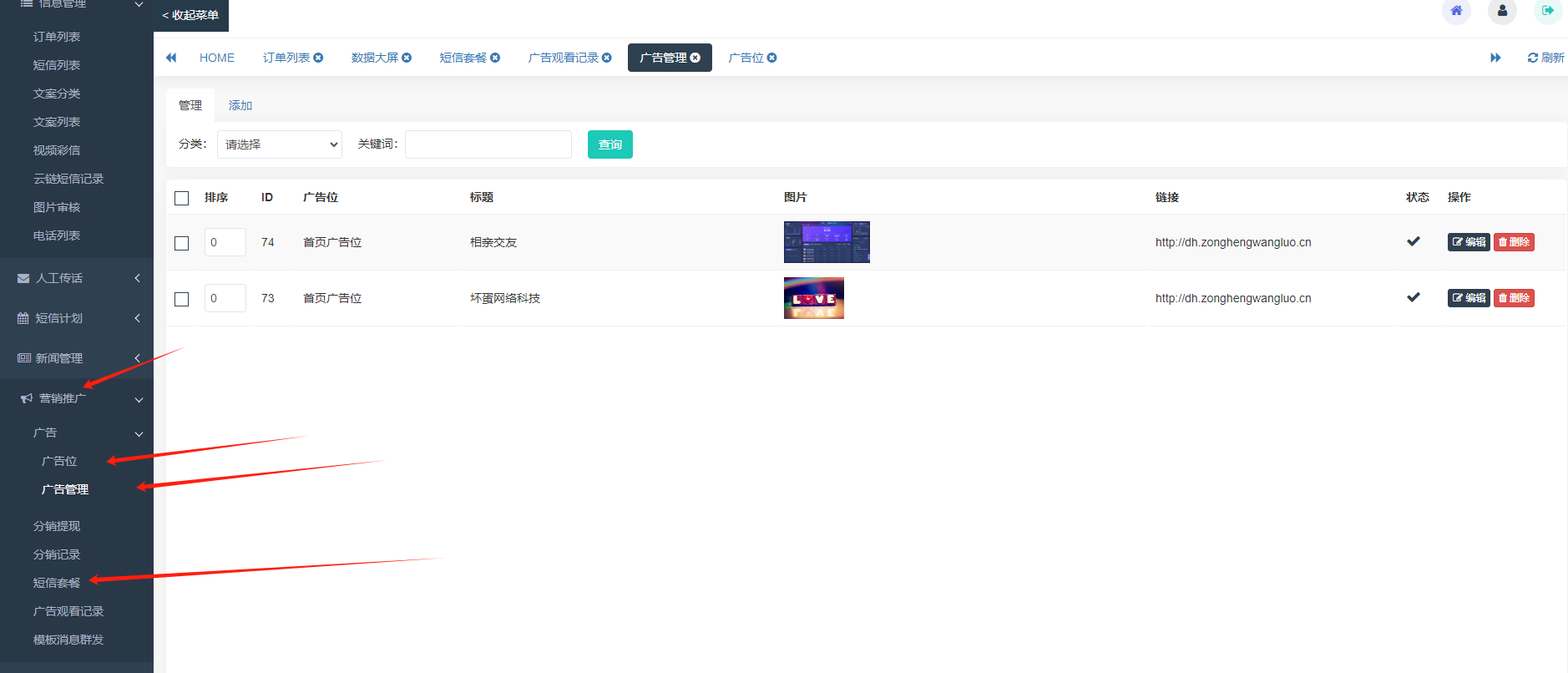Switch to the 订单列表 tab

pos(286,58)
